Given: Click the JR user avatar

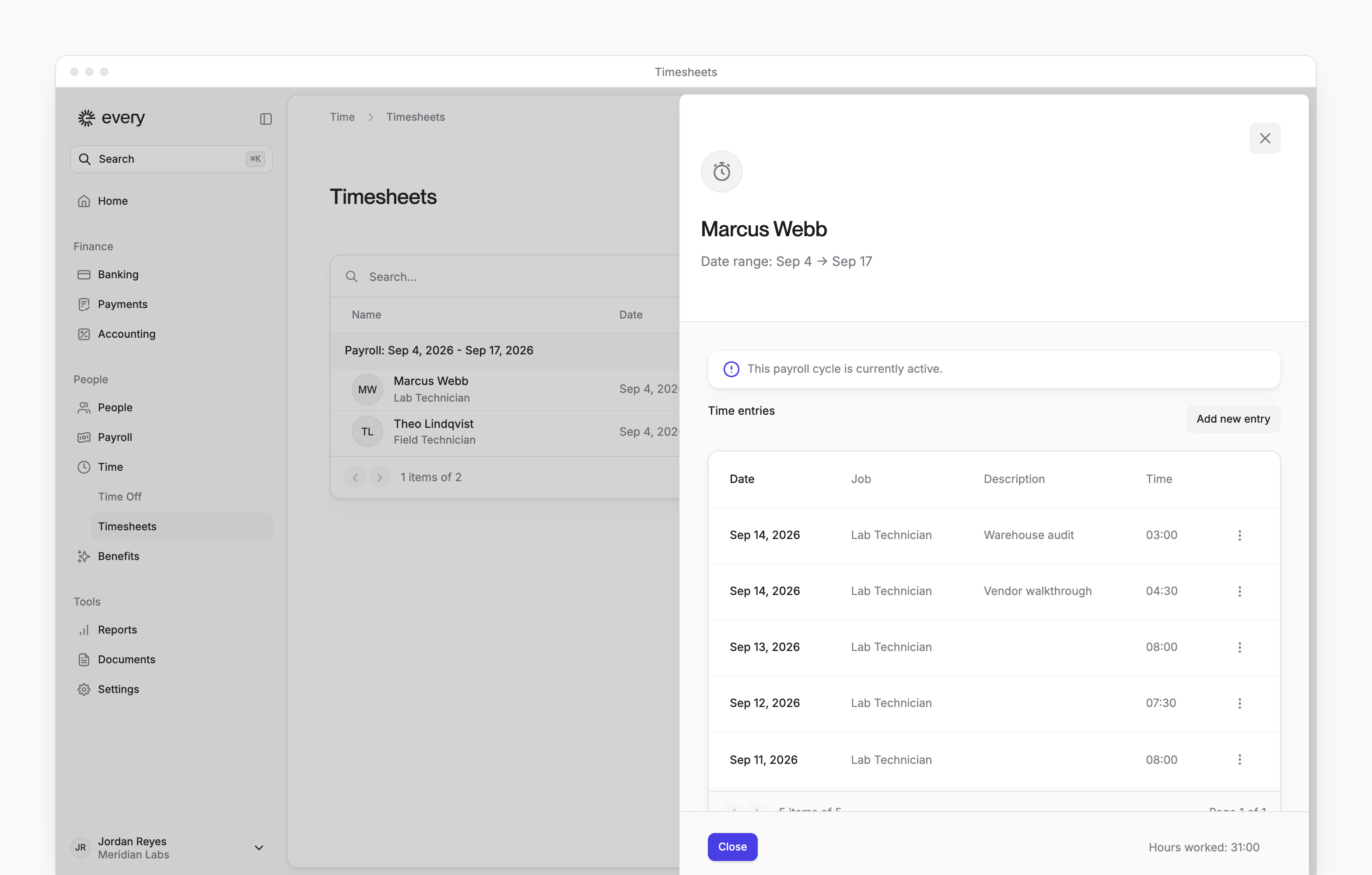Looking at the screenshot, I should 81,848.
